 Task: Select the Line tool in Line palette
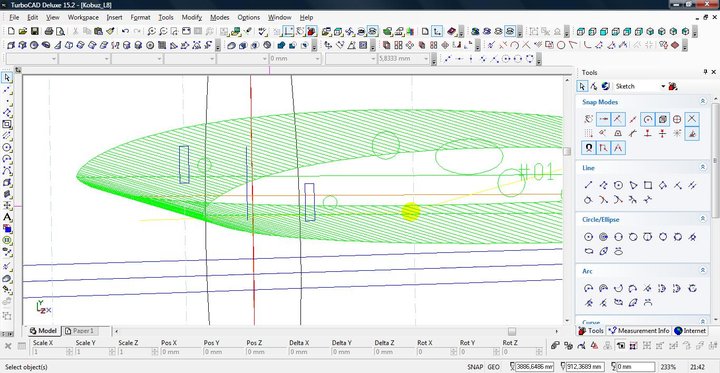click(588, 185)
